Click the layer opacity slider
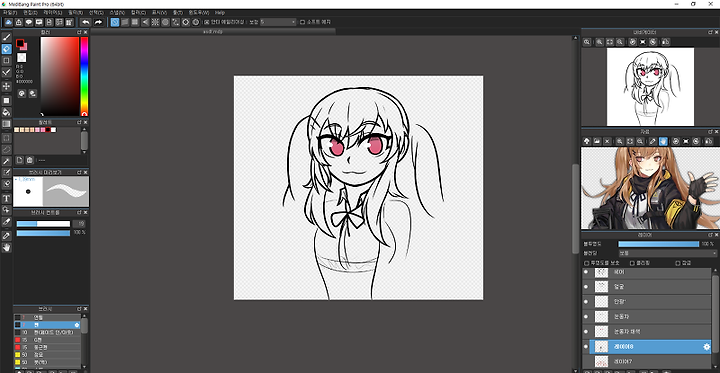This screenshot has width=720, height=373. click(658, 244)
